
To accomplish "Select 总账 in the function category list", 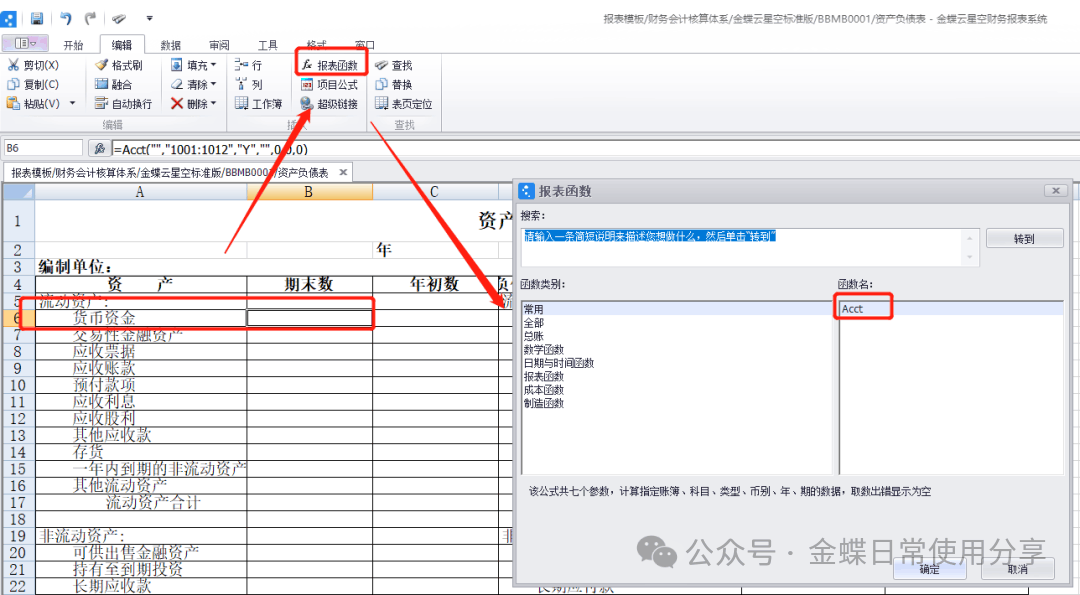I will click(x=534, y=337).
